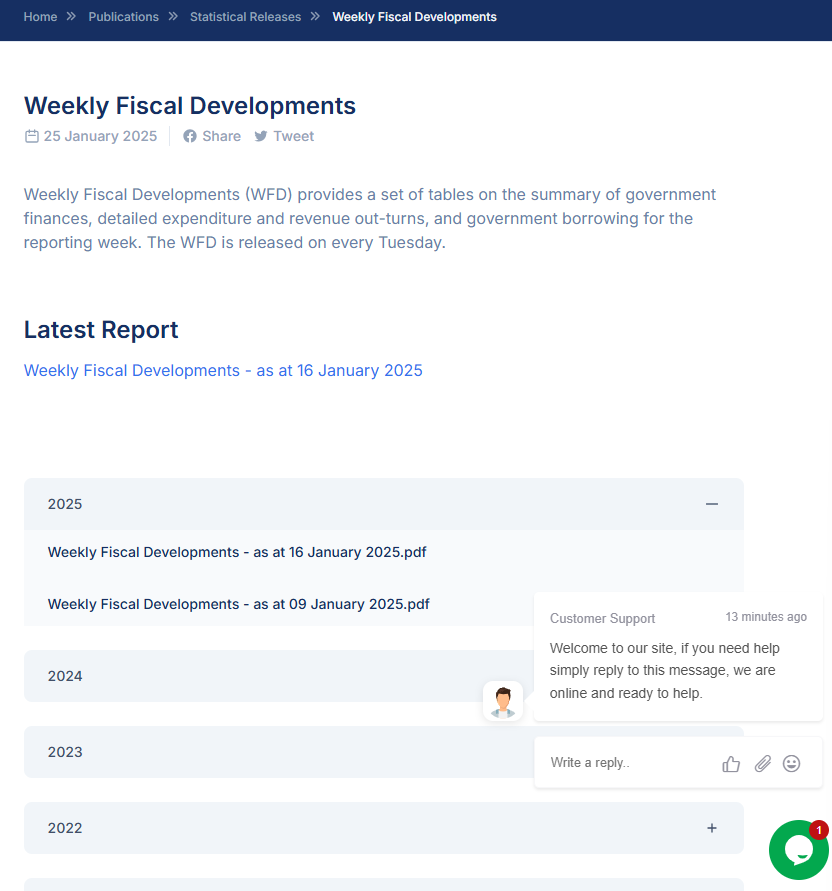Click the Tweet text link

(x=293, y=136)
